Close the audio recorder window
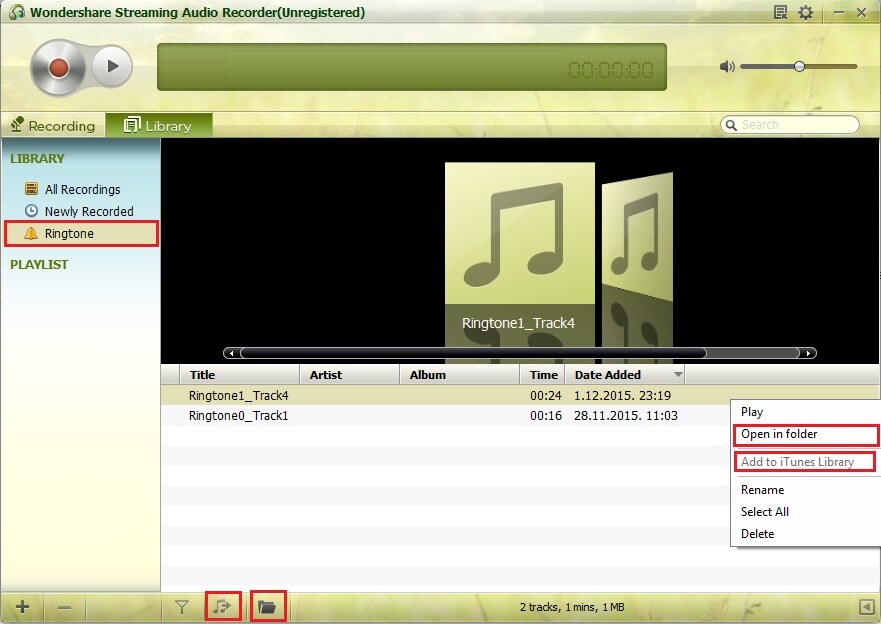Image resolution: width=881 pixels, height=624 pixels. [861, 12]
